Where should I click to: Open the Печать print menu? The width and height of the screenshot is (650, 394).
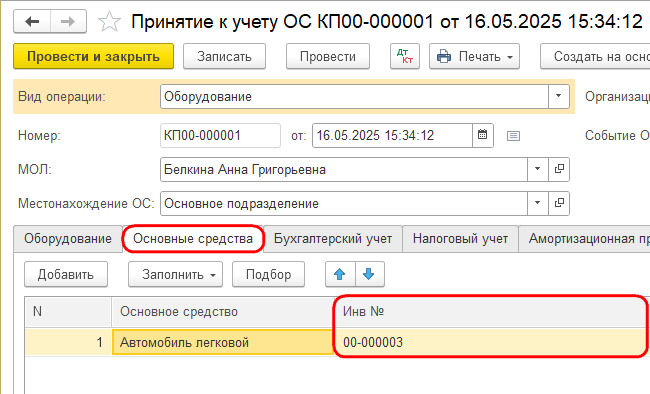(474, 56)
